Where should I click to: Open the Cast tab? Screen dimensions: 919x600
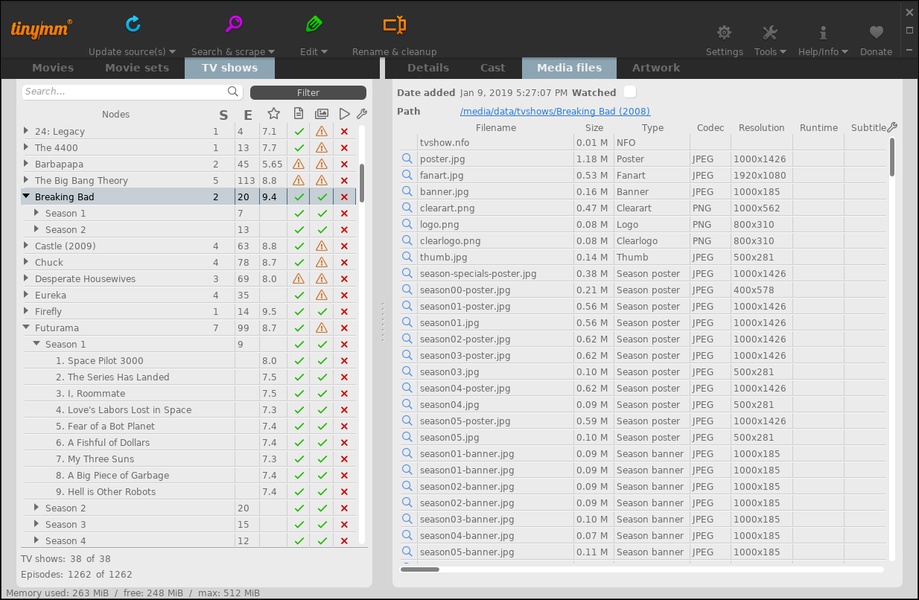tap(492, 68)
